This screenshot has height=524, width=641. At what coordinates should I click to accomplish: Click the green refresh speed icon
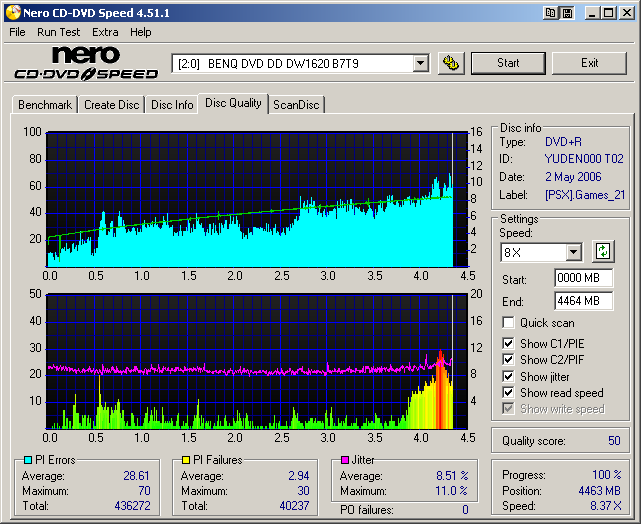tap(603, 251)
